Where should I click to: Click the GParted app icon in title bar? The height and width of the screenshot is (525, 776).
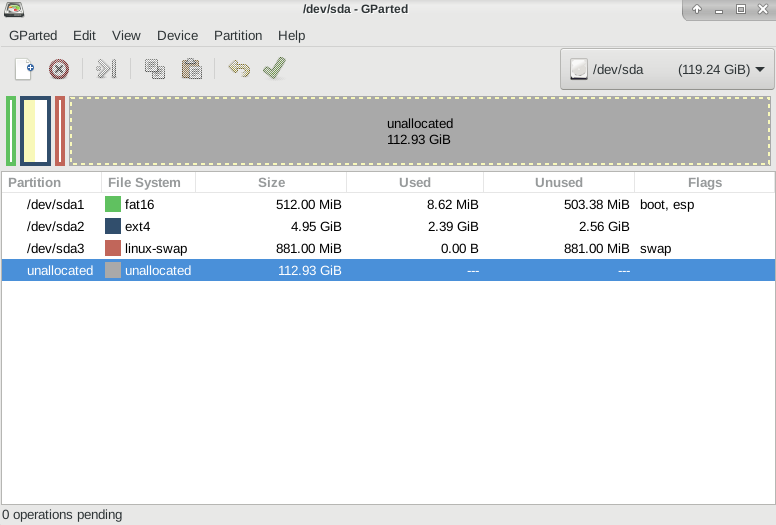14,9
